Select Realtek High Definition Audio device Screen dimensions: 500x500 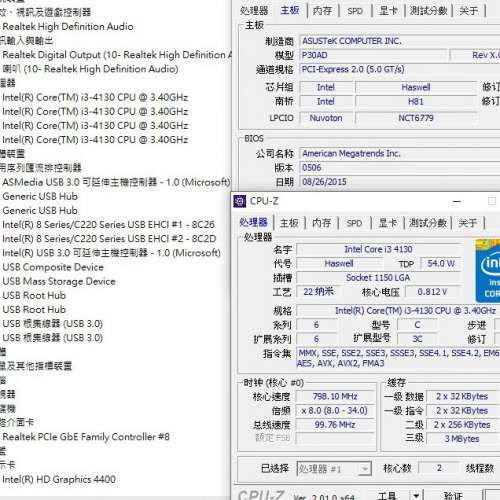[68, 26]
